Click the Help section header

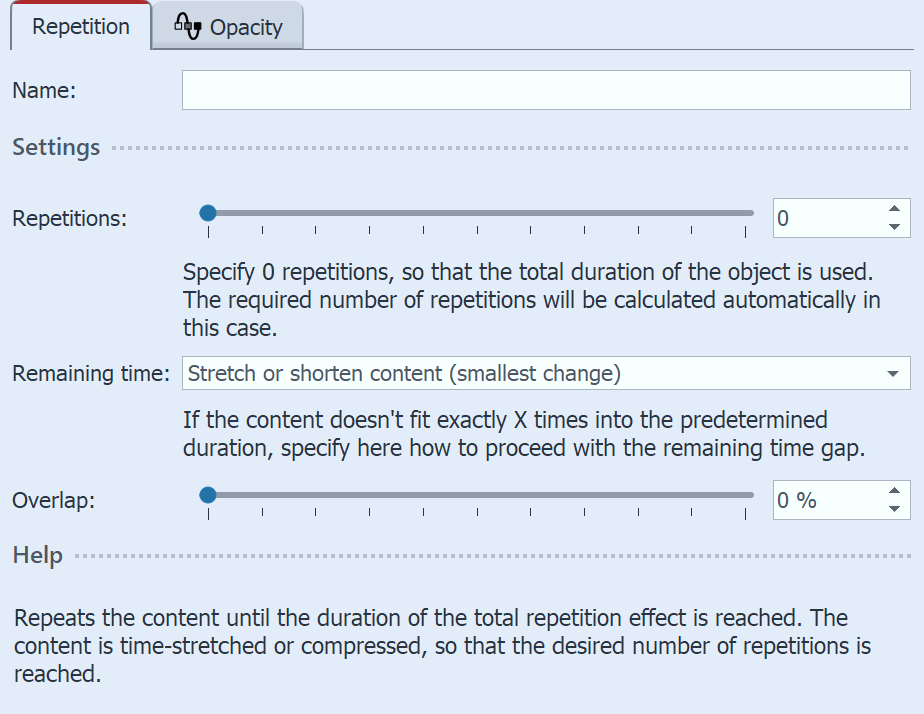(x=36, y=555)
